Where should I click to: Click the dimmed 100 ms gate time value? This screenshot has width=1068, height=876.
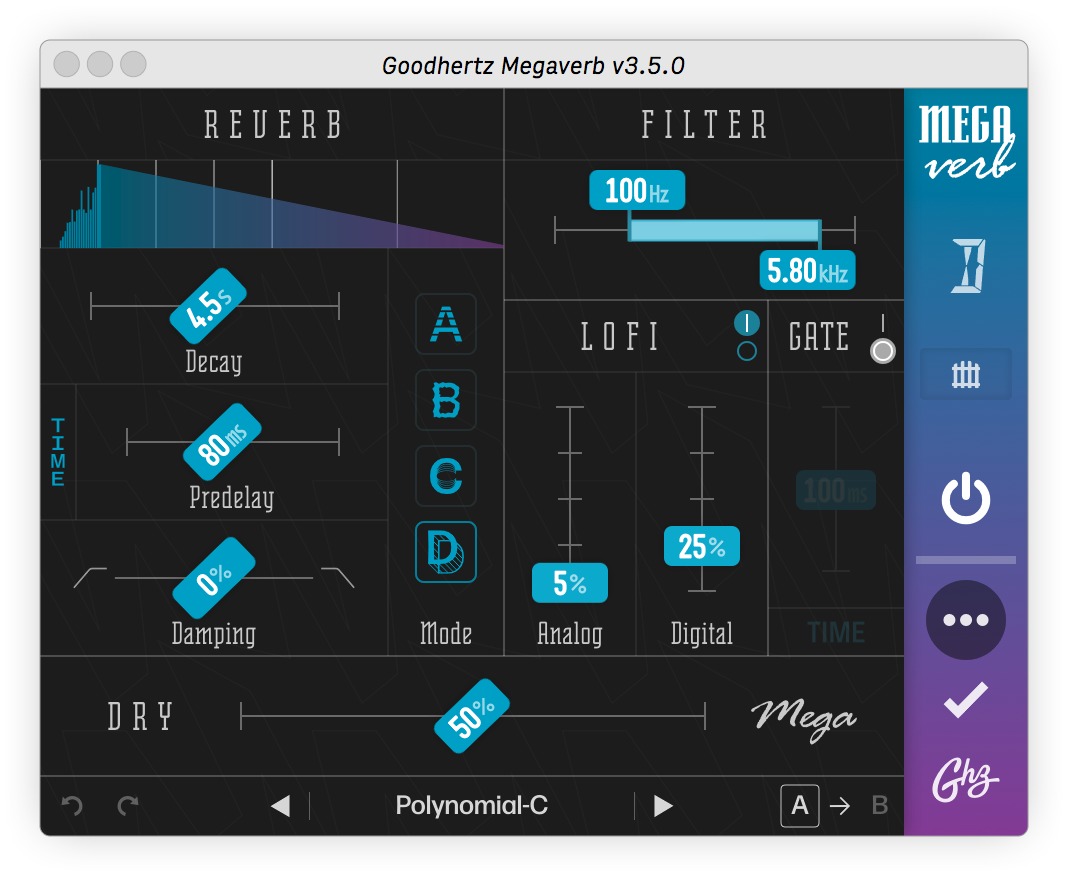tap(836, 490)
